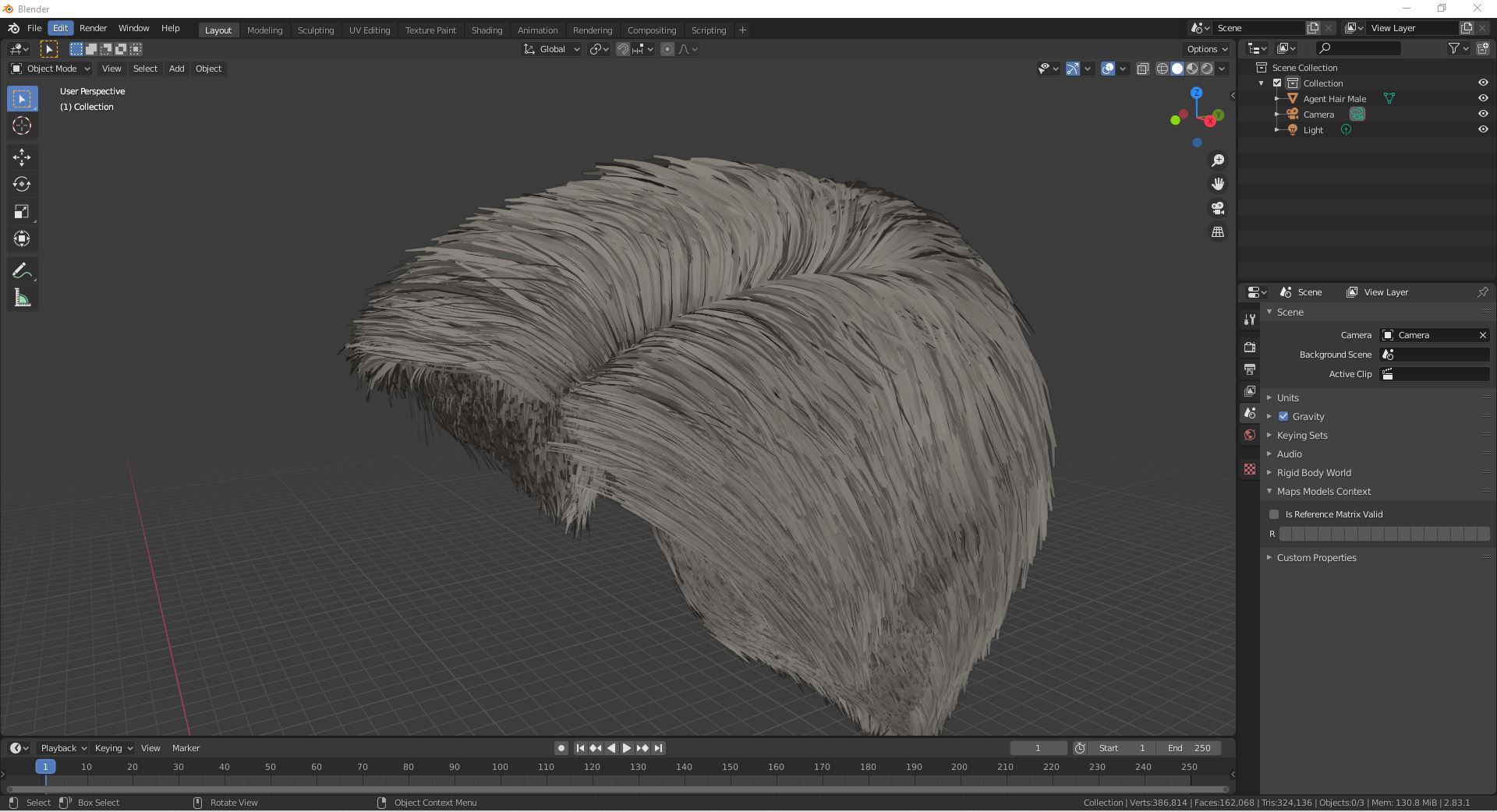Open the Render menu
The height and width of the screenshot is (812, 1497).
click(93, 28)
